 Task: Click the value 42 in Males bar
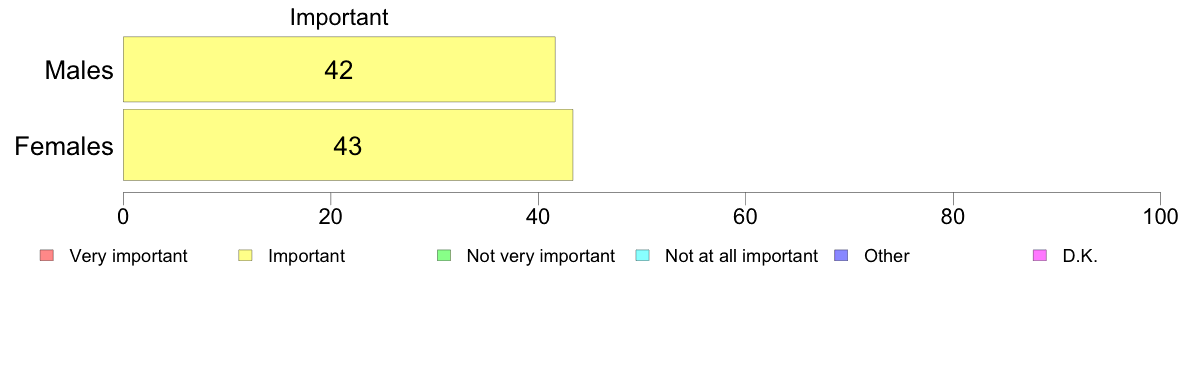pos(339,70)
